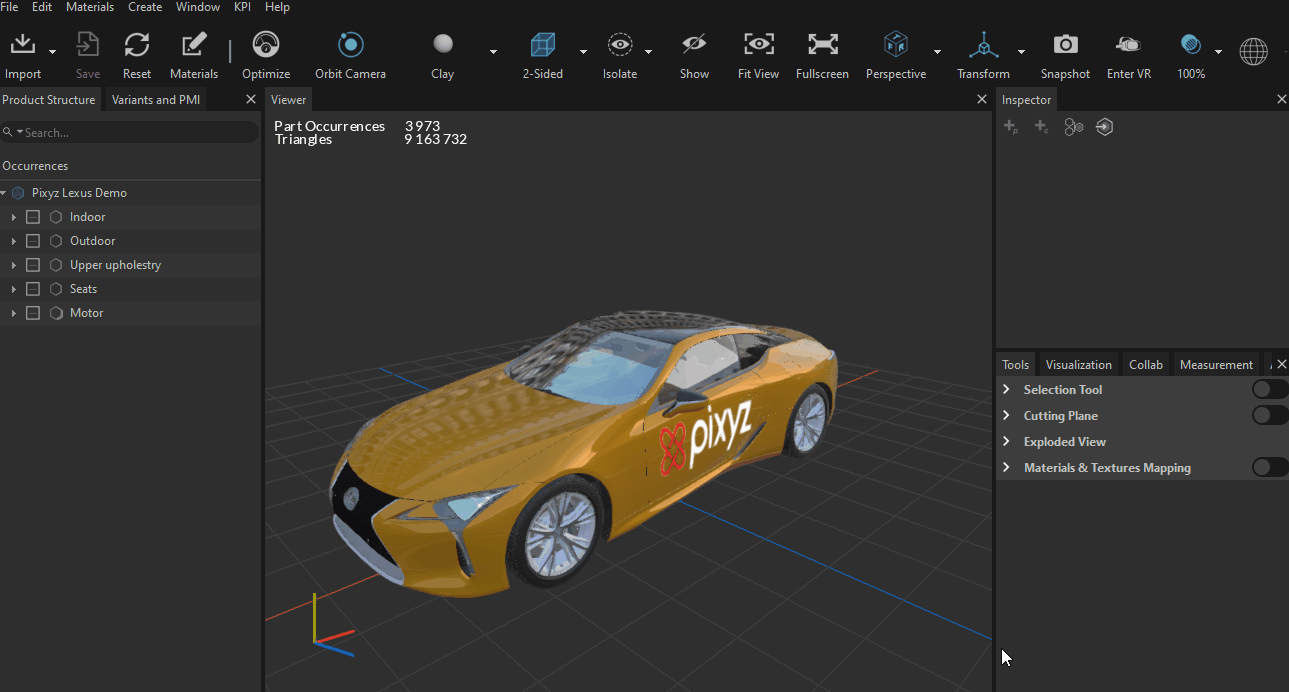Launch the Optimize tool
The width and height of the screenshot is (1289, 692).
pyautogui.click(x=266, y=45)
